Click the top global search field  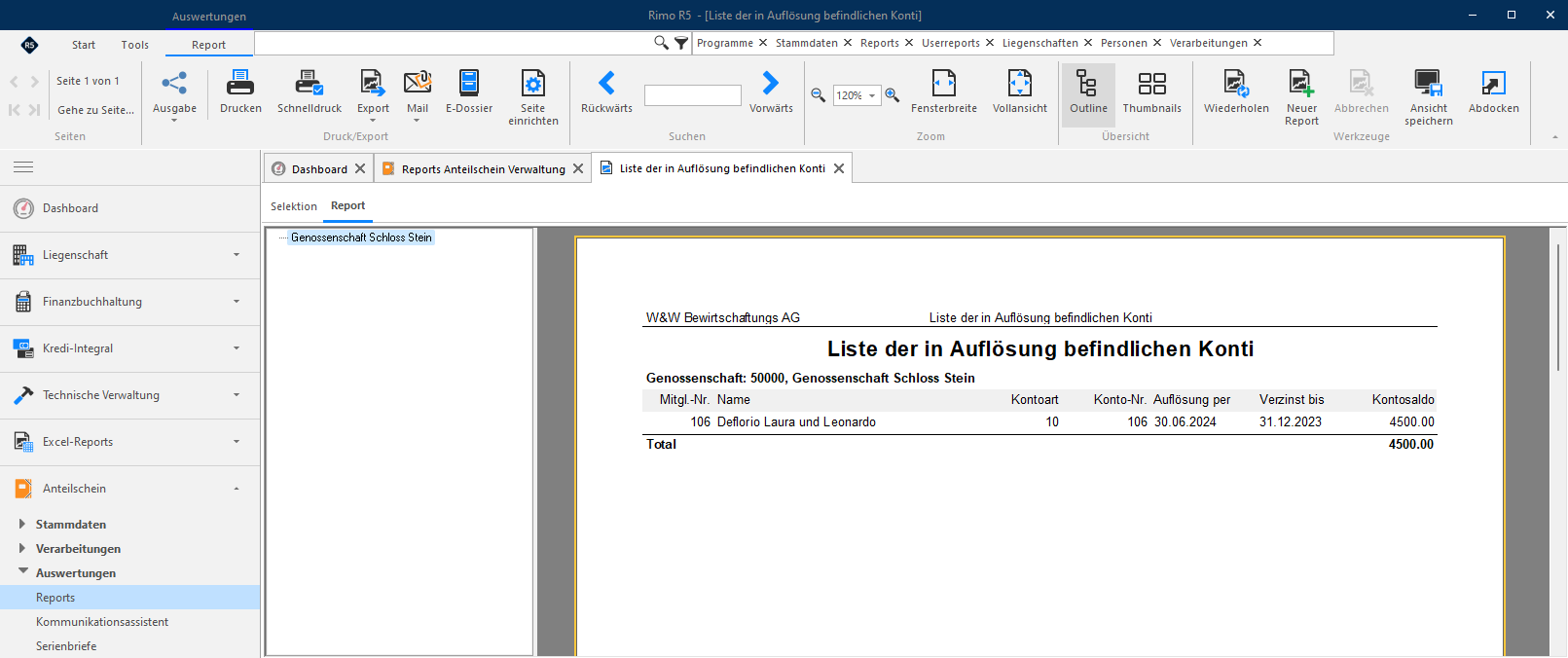click(454, 43)
